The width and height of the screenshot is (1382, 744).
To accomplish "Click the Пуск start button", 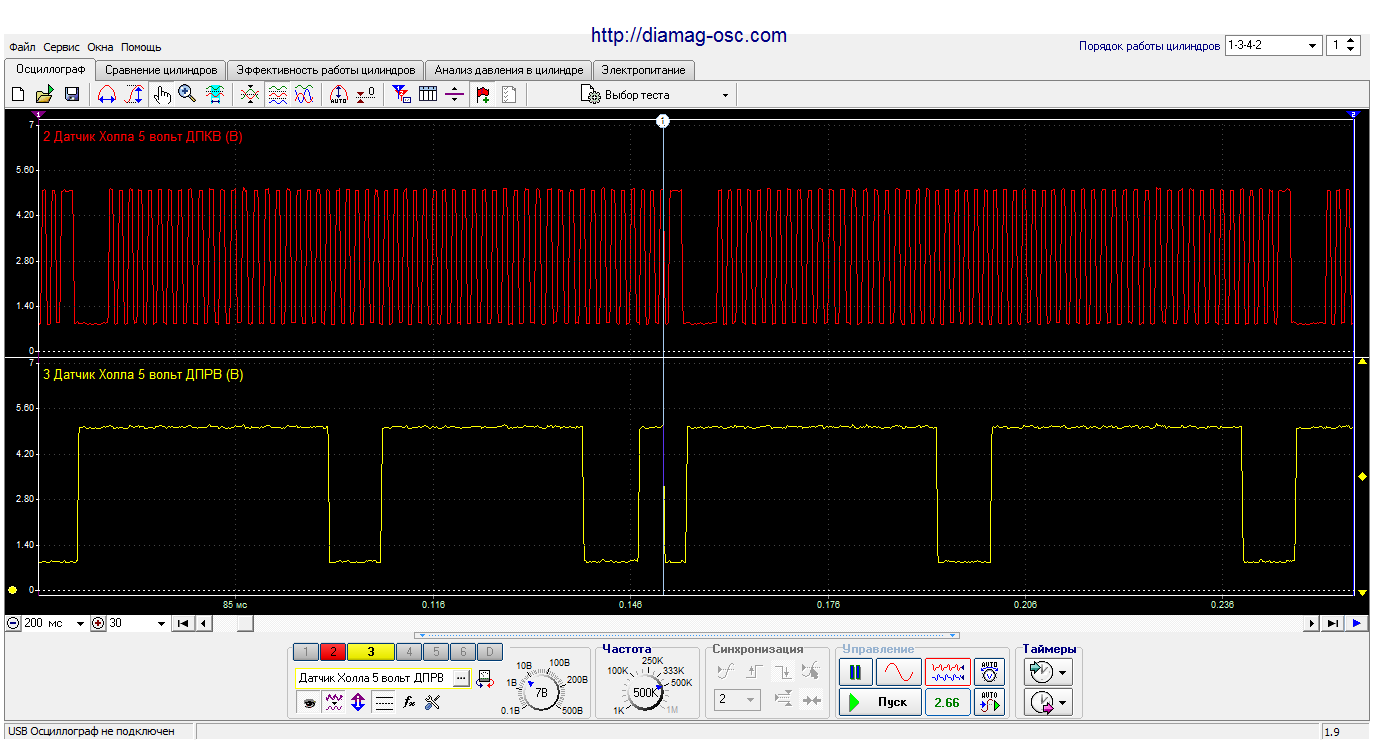I will [x=880, y=702].
